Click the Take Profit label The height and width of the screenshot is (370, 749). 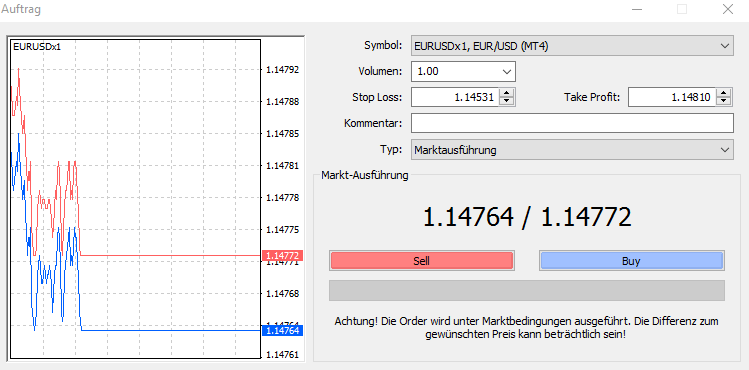pos(592,97)
